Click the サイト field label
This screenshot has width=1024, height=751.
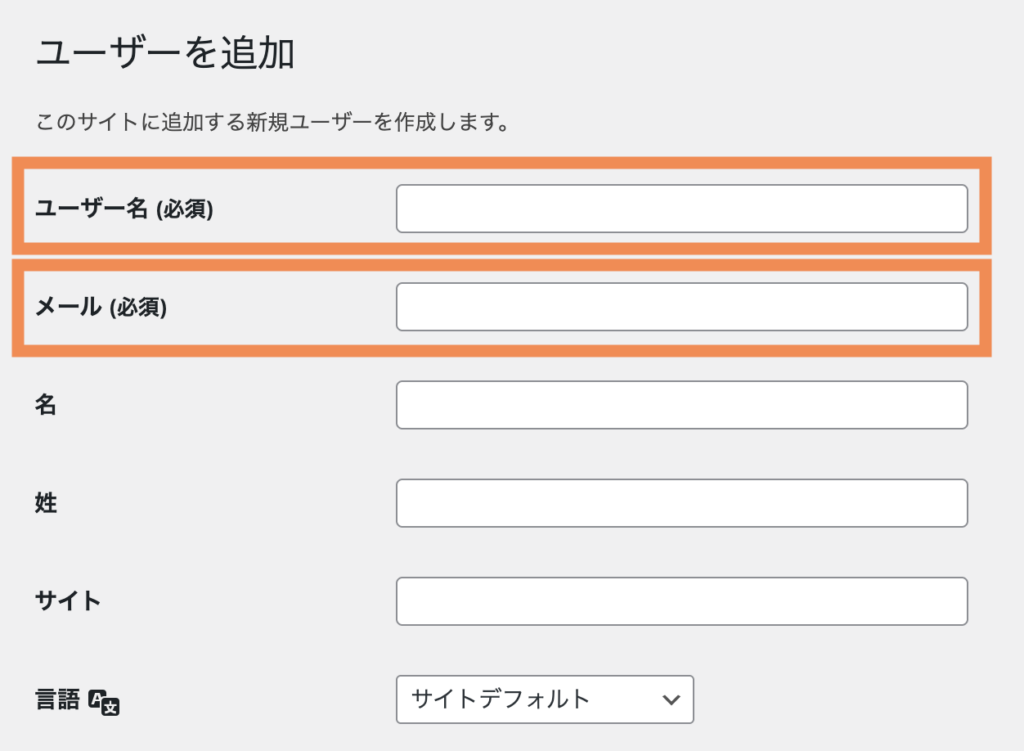point(68,601)
